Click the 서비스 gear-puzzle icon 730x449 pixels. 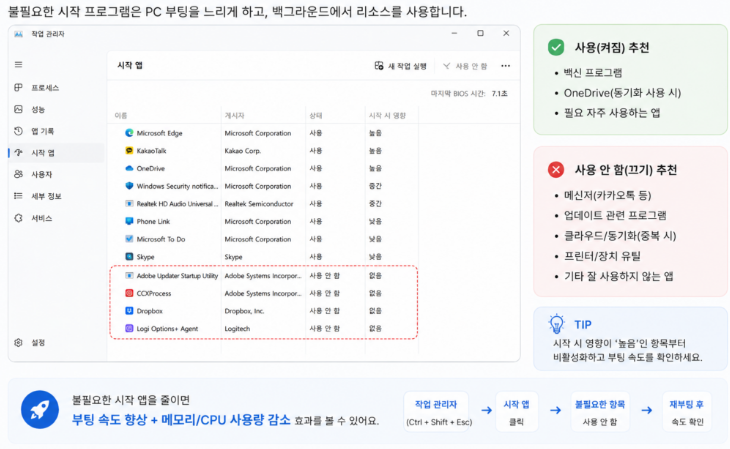tap(18, 218)
